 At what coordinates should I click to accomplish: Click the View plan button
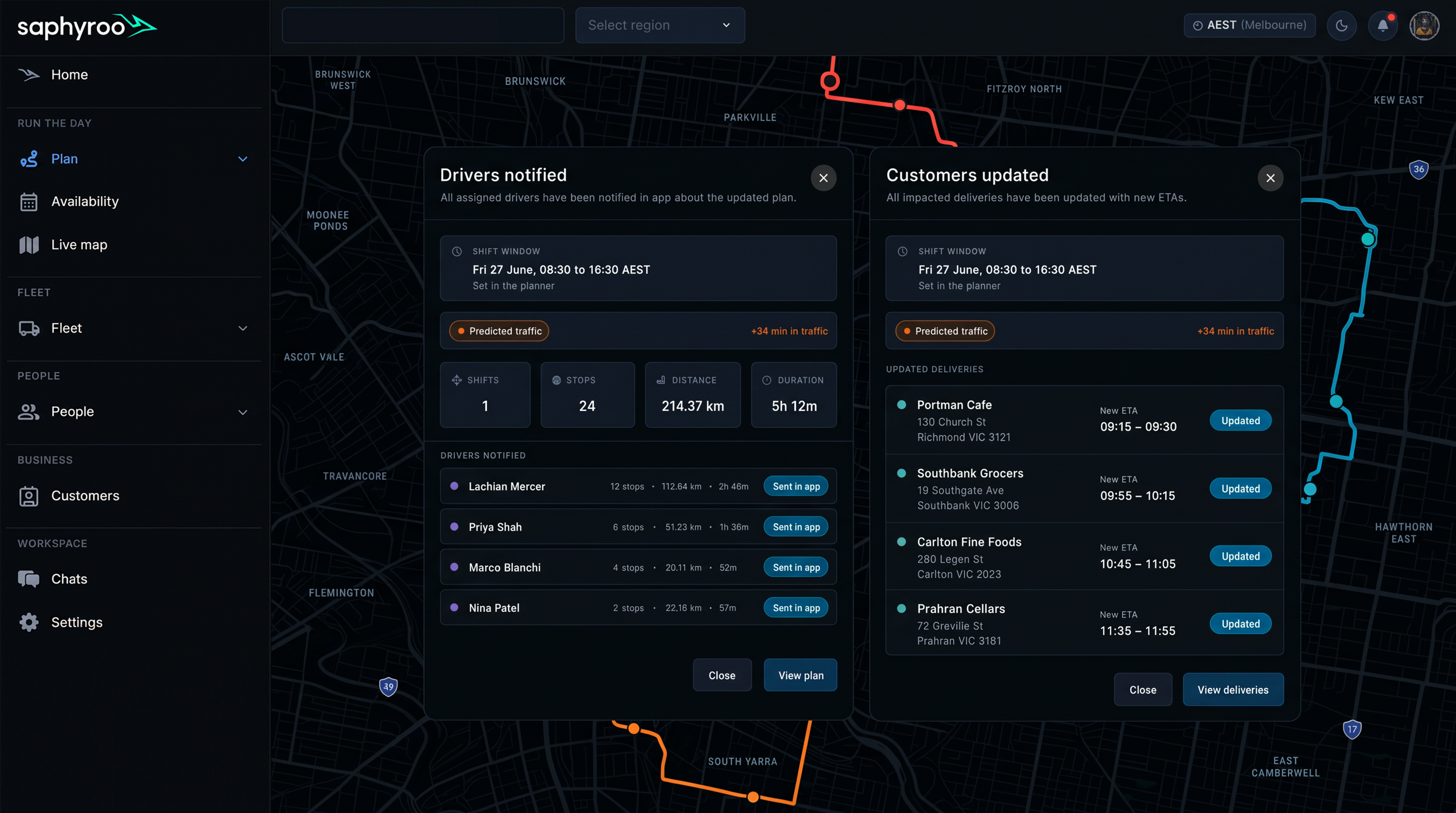pos(800,675)
